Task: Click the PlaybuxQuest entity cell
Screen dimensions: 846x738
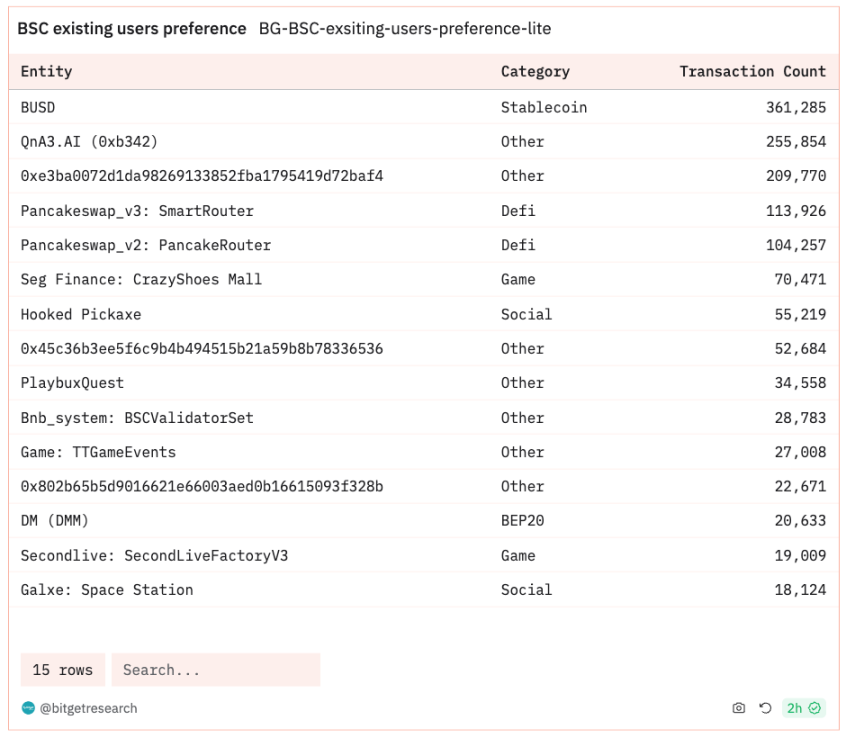Action: [72, 383]
